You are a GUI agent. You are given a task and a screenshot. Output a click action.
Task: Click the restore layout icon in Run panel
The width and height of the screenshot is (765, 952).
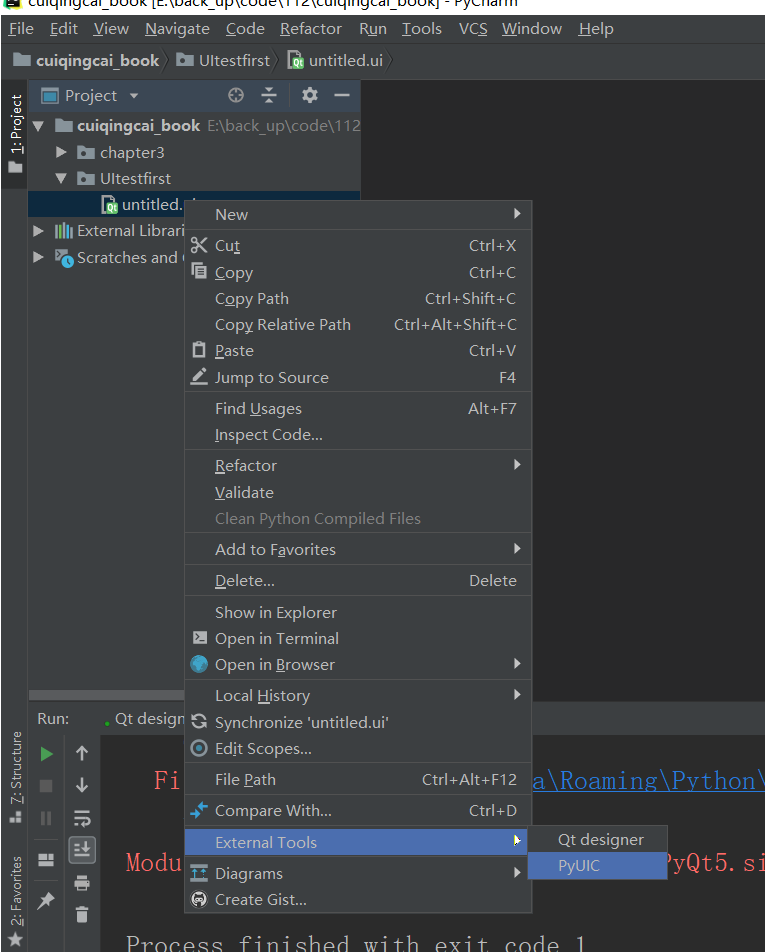pos(46,860)
